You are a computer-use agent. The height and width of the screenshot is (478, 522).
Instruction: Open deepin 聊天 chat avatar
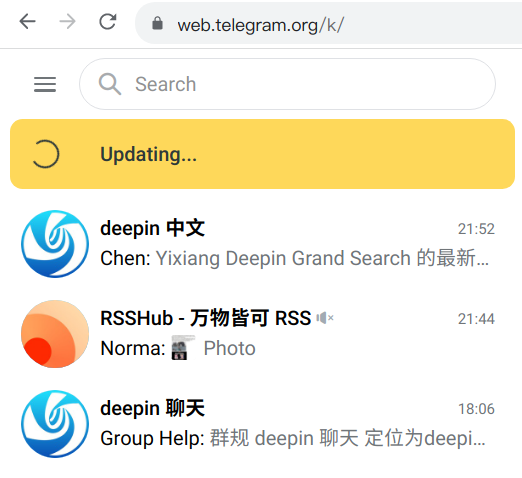(55, 424)
